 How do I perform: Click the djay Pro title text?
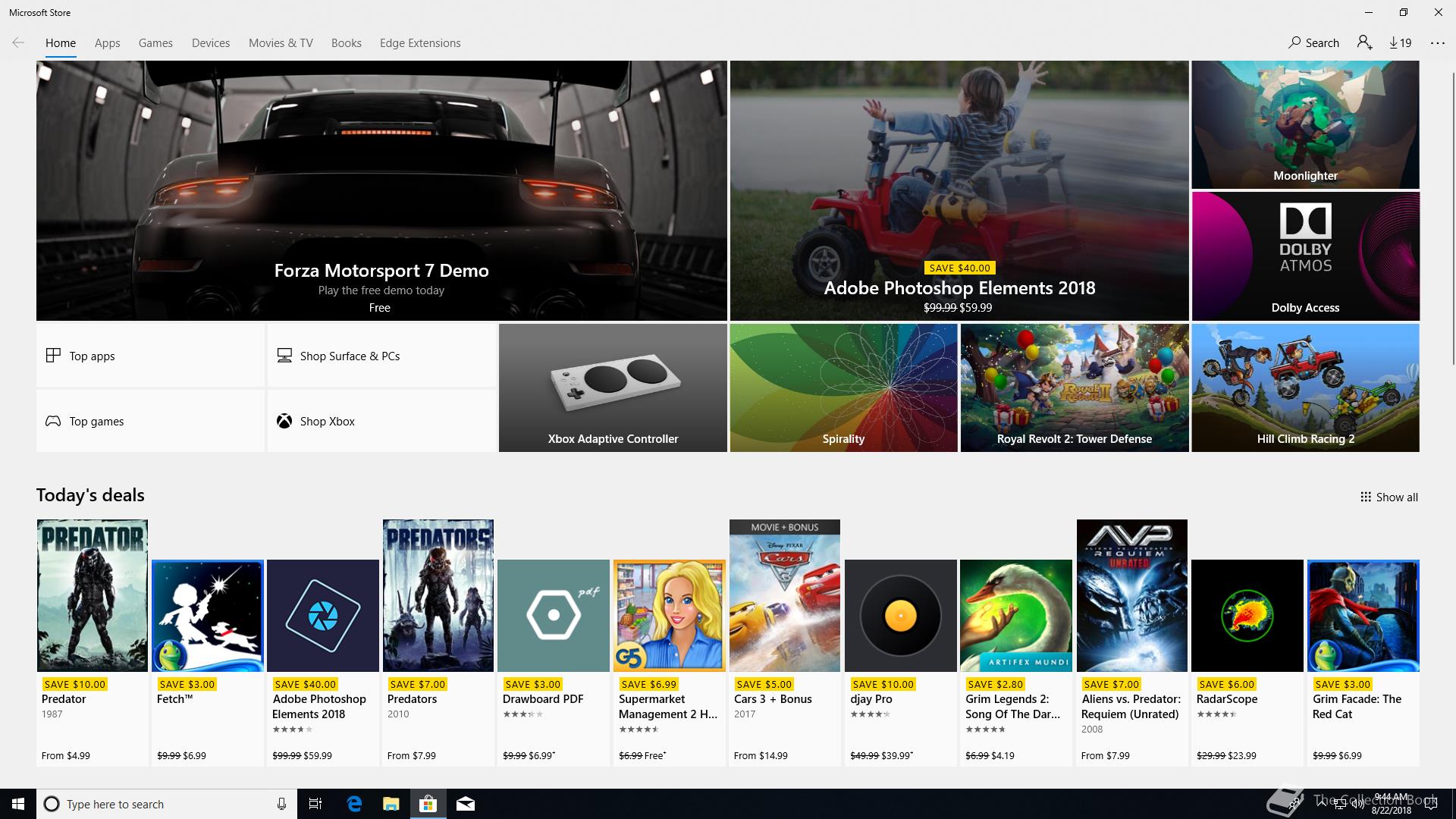point(871,699)
